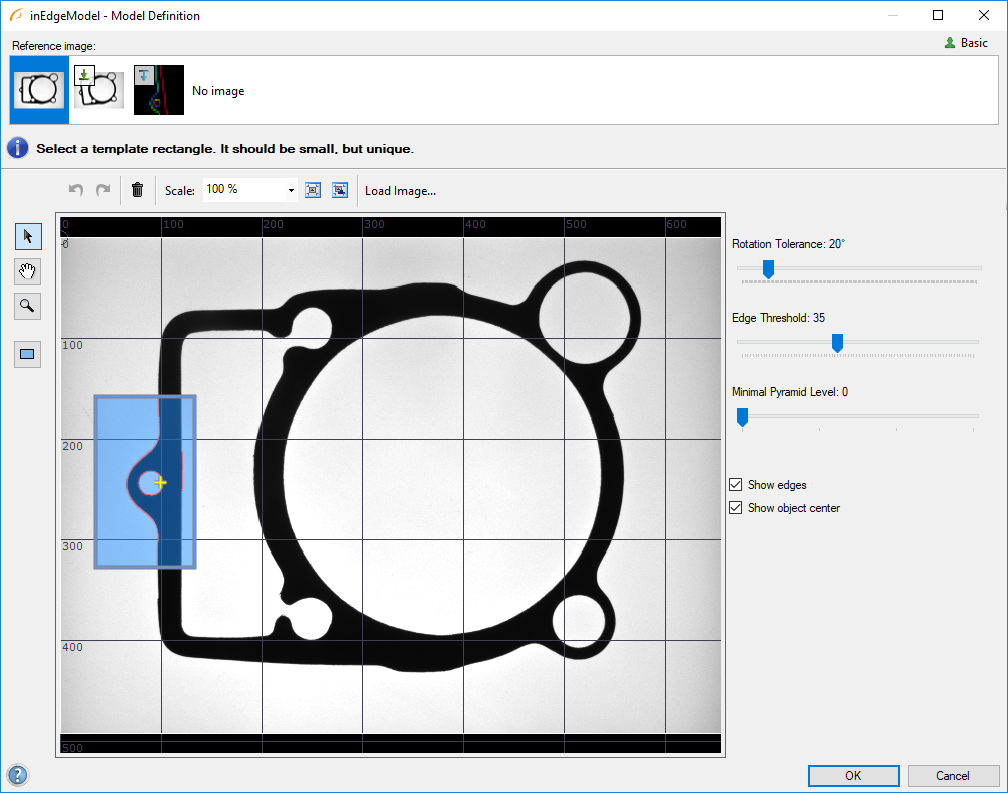Select the arrow pointer tool
Viewport: 1008px width, 793px height.
(28, 237)
